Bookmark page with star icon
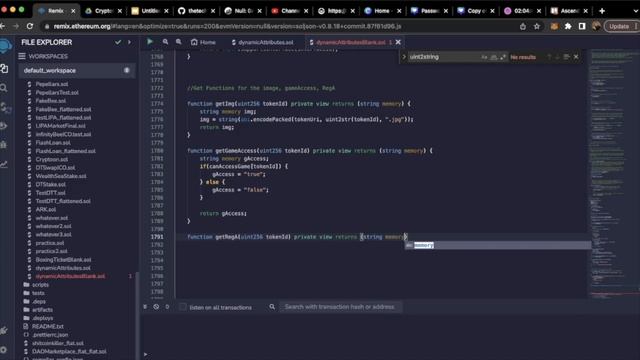The height and width of the screenshot is (360, 640). (x=537, y=26)
